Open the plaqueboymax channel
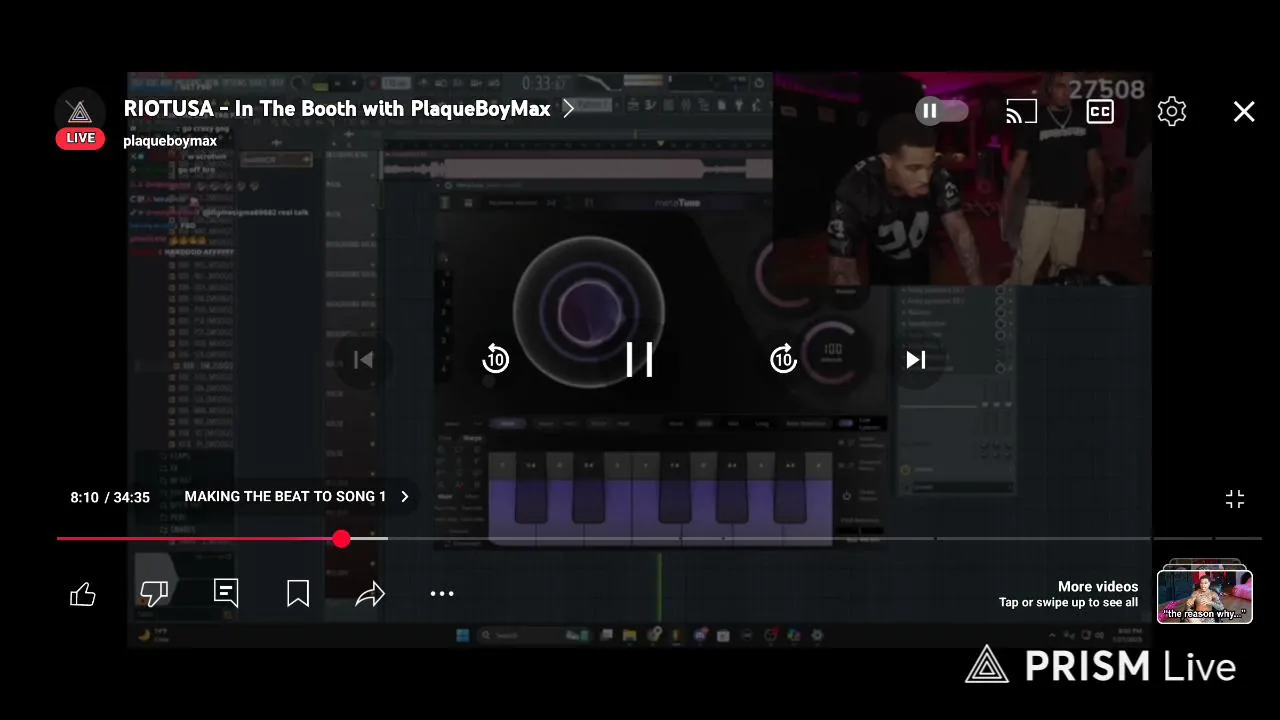The width and height of the screenshot is (1280, 720). (170, 141)
